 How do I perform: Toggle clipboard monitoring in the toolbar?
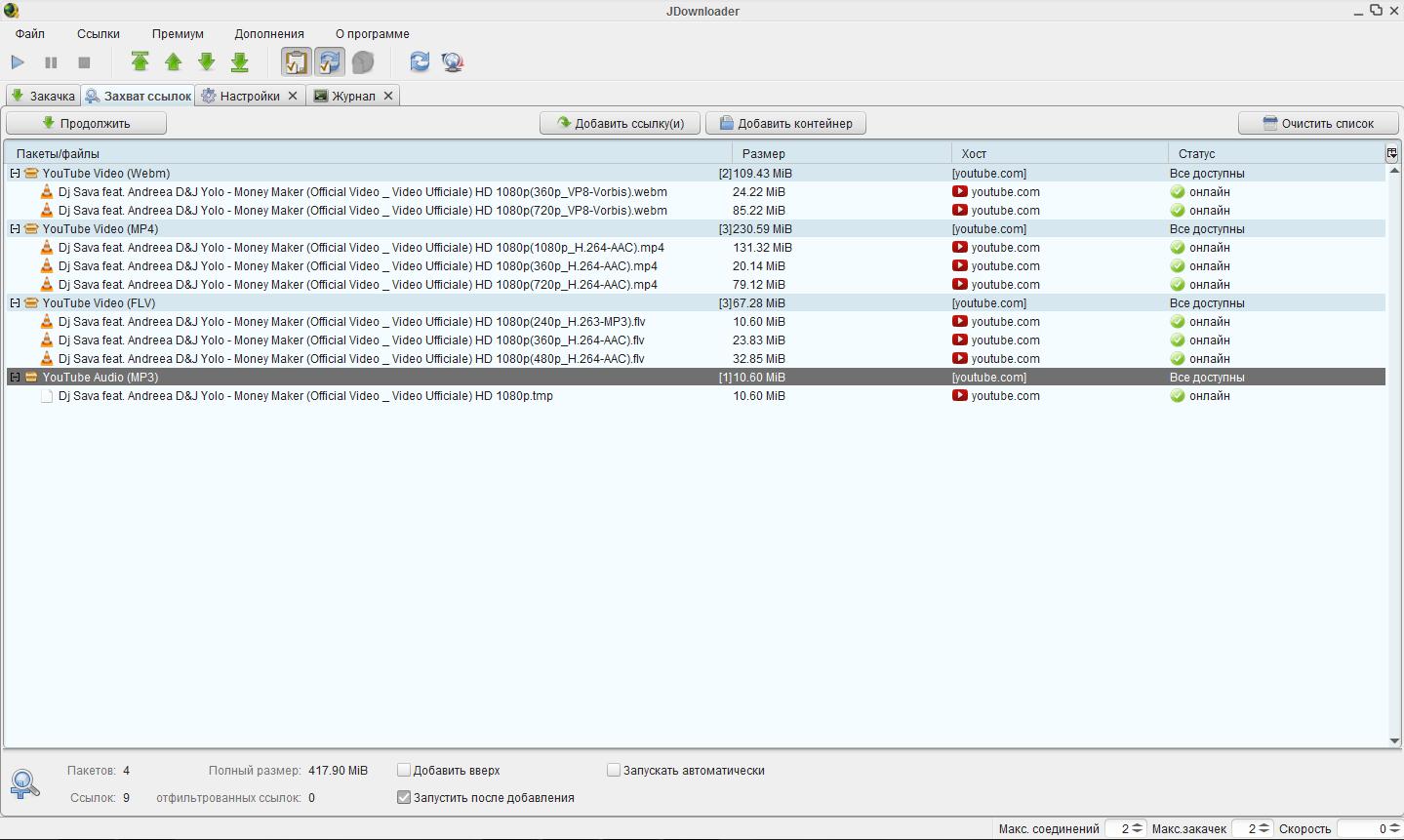point(296,62)
